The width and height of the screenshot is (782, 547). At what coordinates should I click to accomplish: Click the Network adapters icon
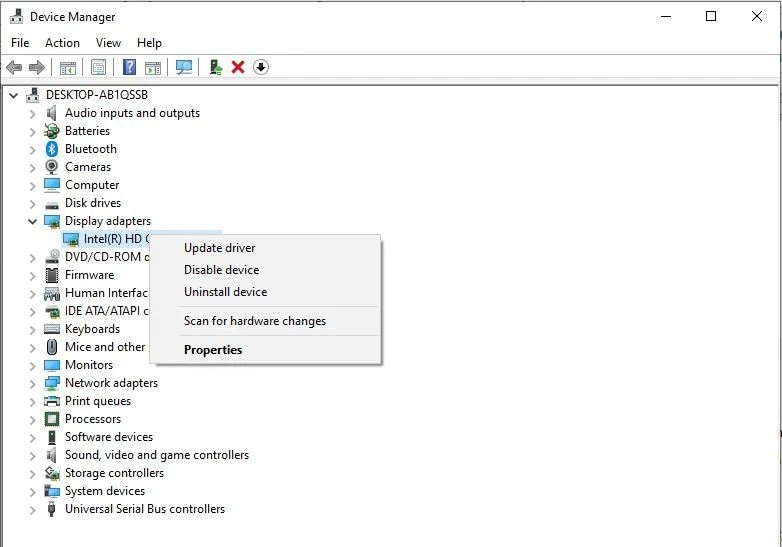pyautogui.click(x=52, y=383)
